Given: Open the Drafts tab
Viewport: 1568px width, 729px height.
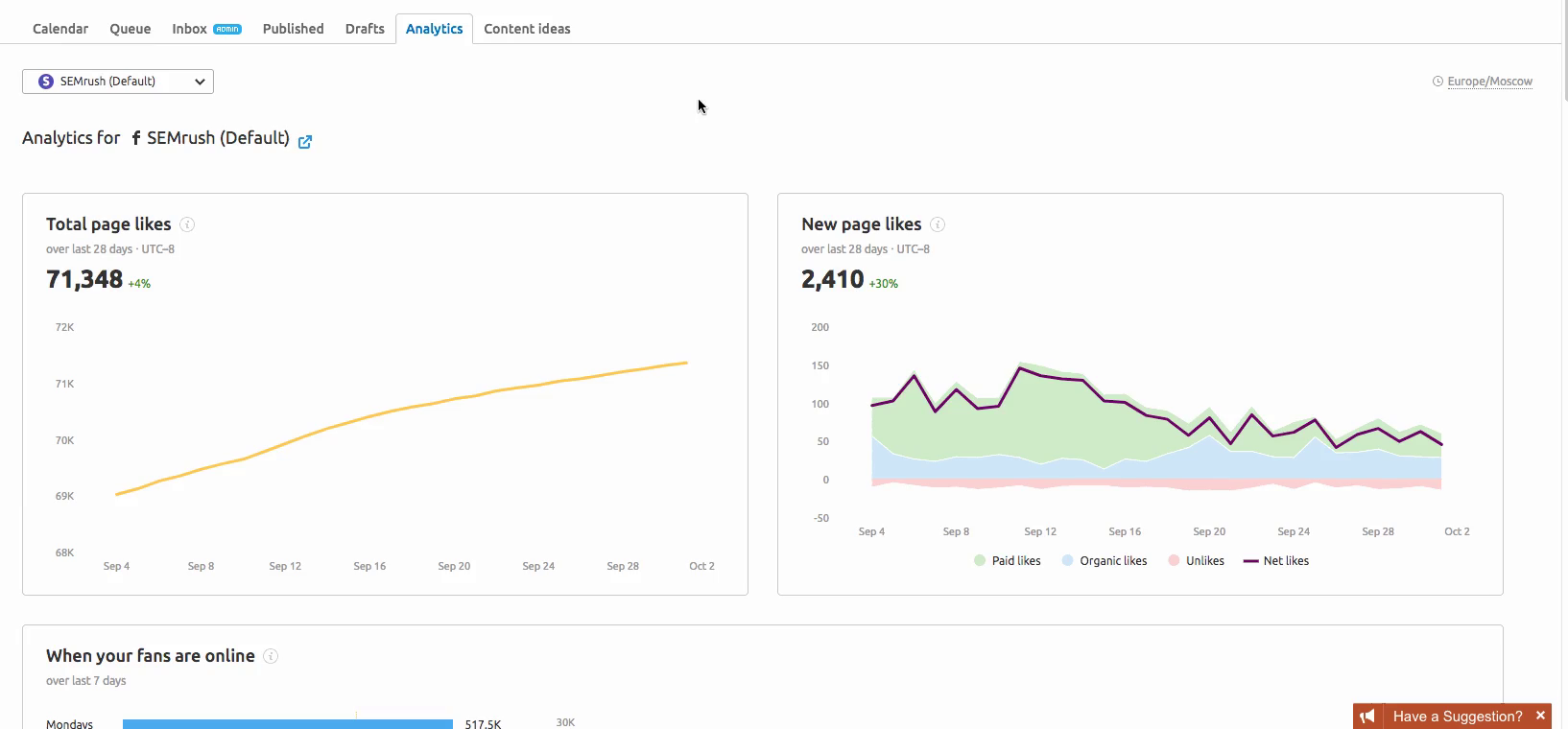Looking at the screenshot, I should 365,29.
